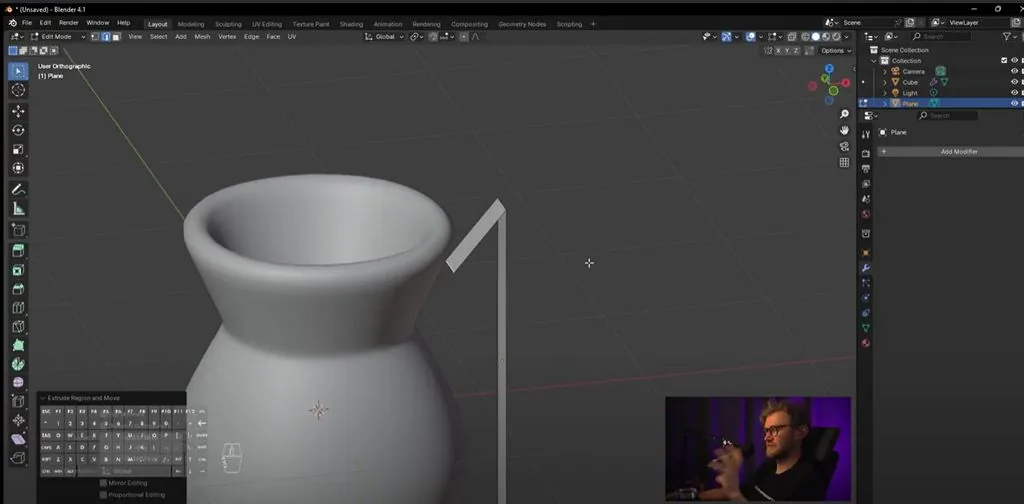Select the Rotate tool
Viewport: 1024px width, 504px height.
tap(18, 131)
